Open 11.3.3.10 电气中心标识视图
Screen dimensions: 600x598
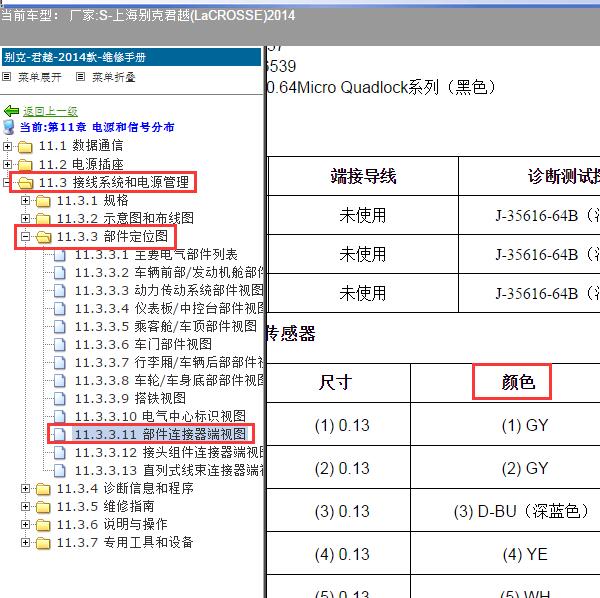[160, 417]
